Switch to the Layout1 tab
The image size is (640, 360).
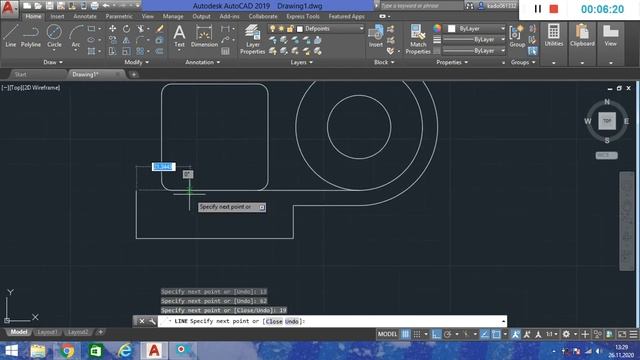[x=47, y=332]
